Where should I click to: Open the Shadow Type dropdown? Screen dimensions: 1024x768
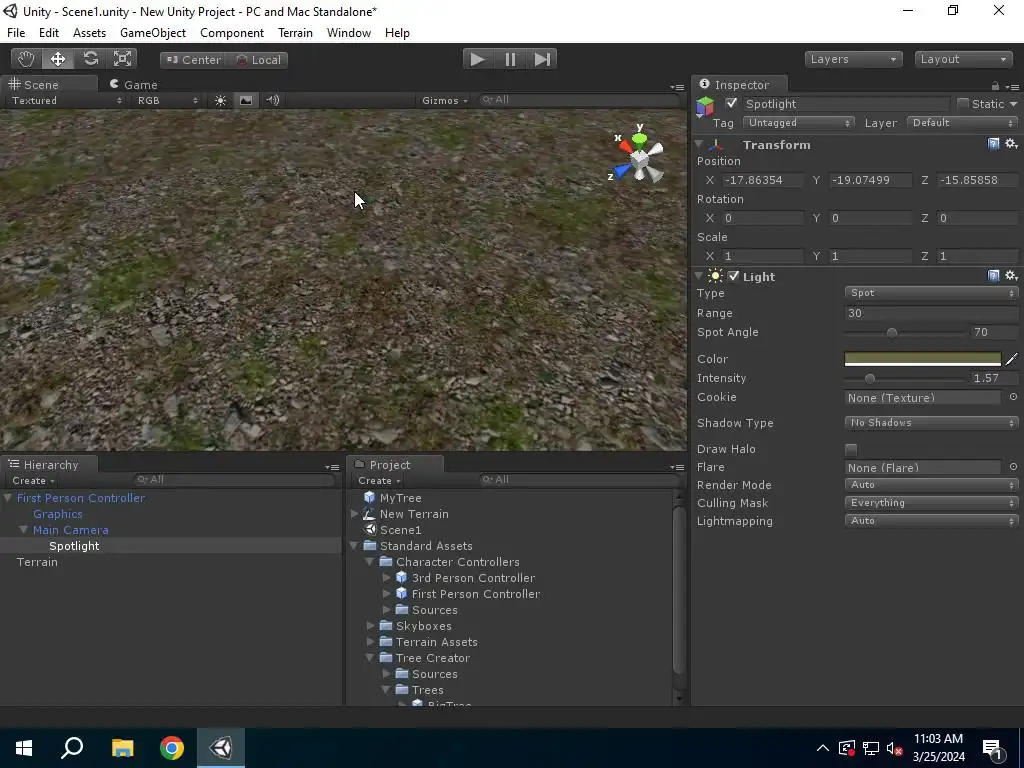(931, 423)
